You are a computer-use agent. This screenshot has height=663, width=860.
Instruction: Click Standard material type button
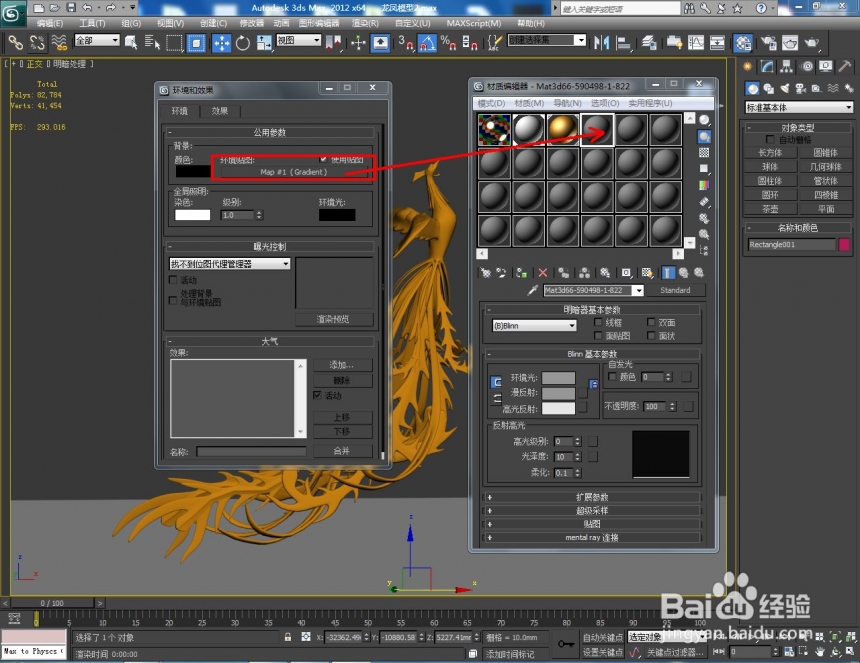[675, 290]
